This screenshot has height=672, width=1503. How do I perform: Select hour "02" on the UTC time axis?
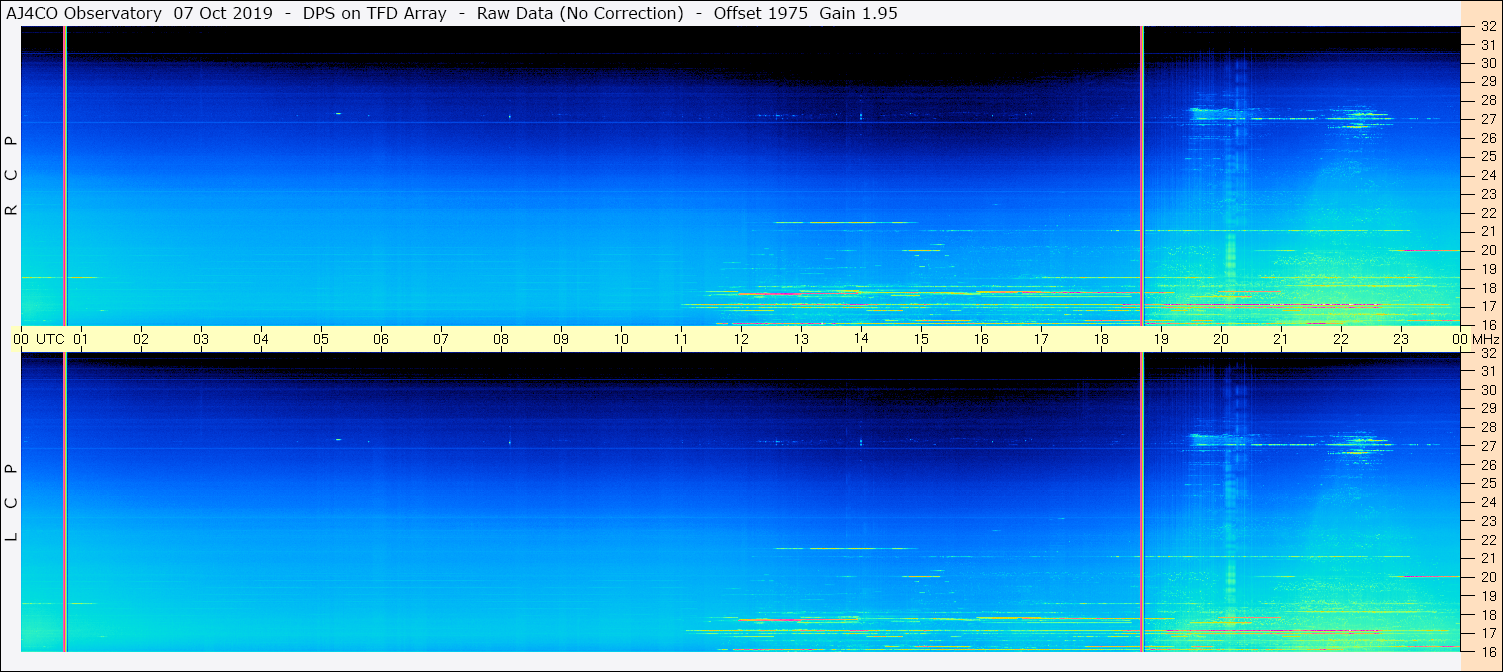coord(141,339)
